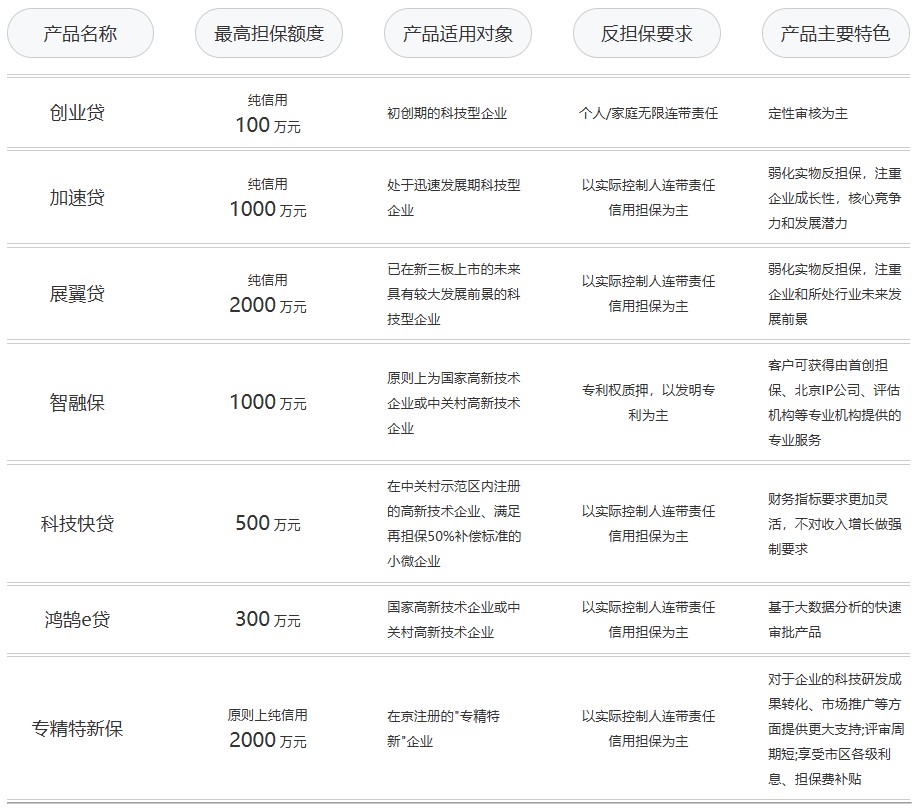The image size is (917, 810).
Task: Open the 加速贷 product row title
Action: (x=77, y=197)
